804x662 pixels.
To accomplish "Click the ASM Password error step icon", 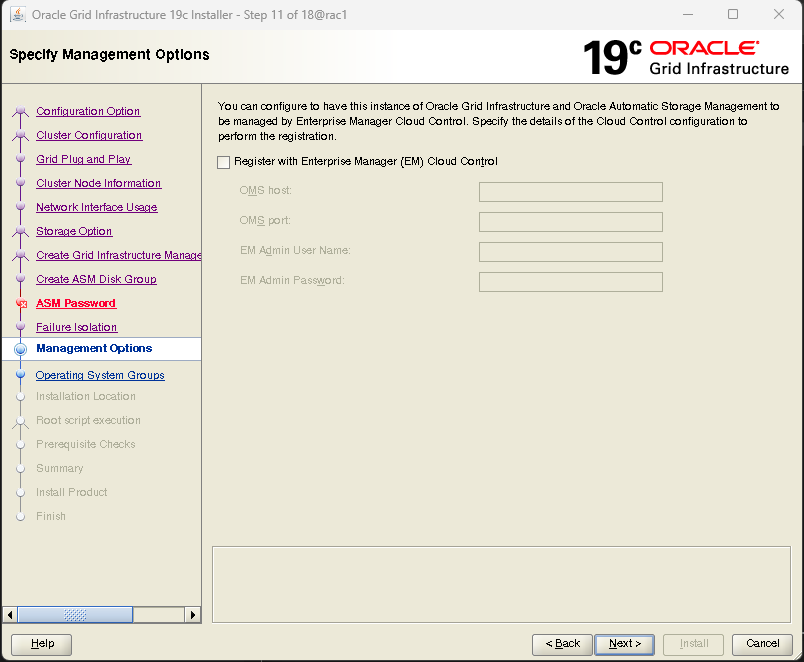I will pyautogui.click(x=21, y=304).
